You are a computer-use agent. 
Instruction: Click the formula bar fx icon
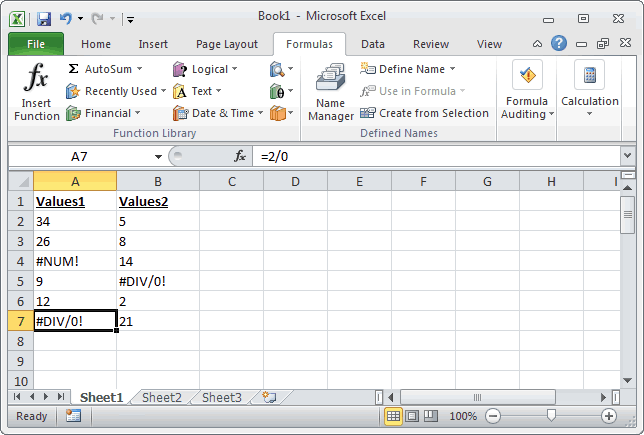[240, 156]
